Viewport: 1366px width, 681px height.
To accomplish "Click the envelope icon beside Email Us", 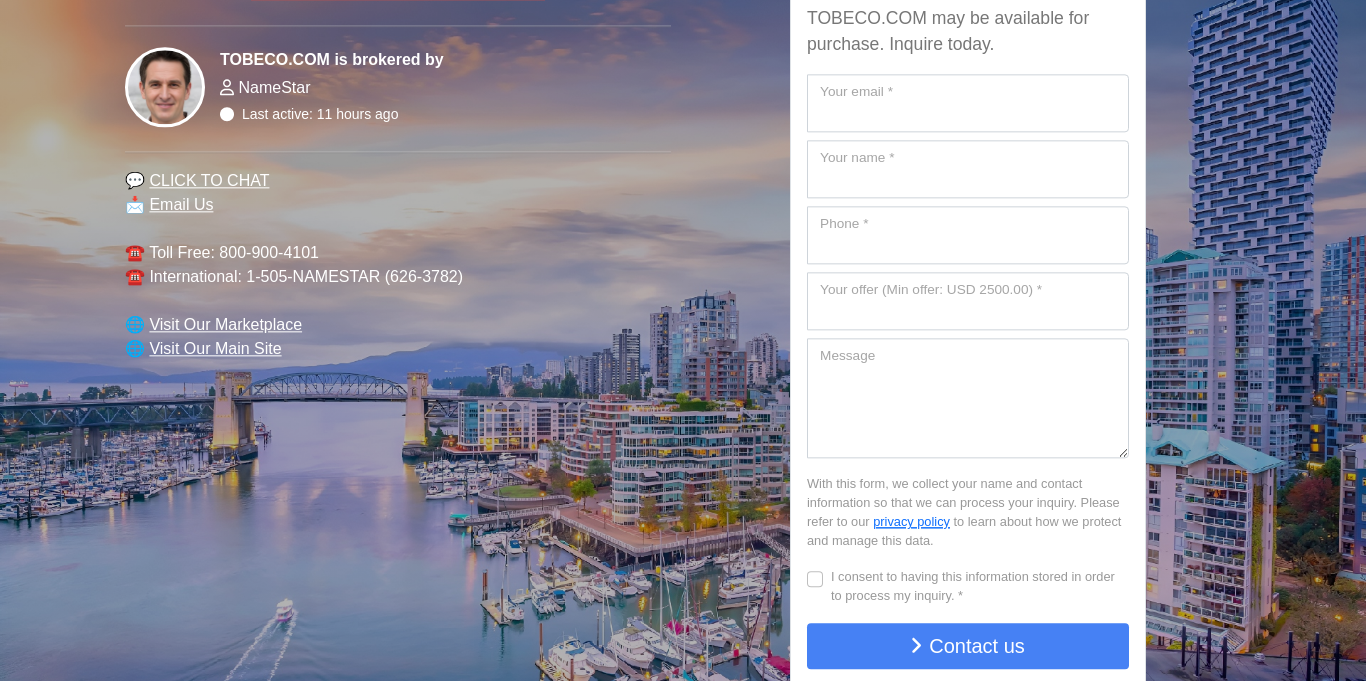I will click(135, 205).
